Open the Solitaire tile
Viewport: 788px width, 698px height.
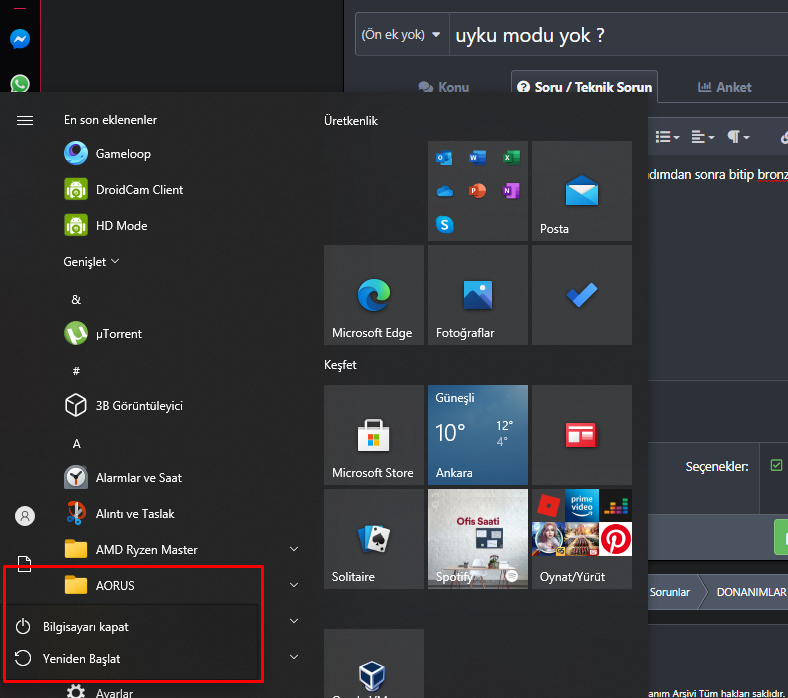[373, 539]
